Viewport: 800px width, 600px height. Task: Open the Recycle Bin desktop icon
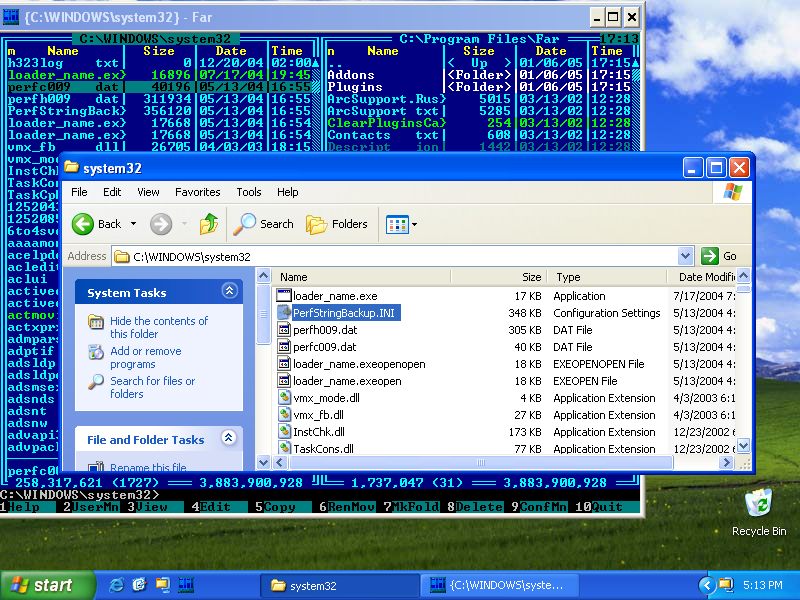(759, 503)
